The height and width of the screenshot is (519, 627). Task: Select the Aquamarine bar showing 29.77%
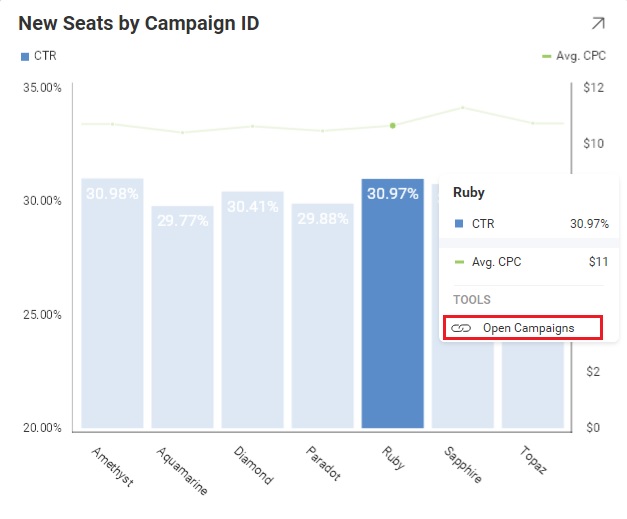(182, 318)
